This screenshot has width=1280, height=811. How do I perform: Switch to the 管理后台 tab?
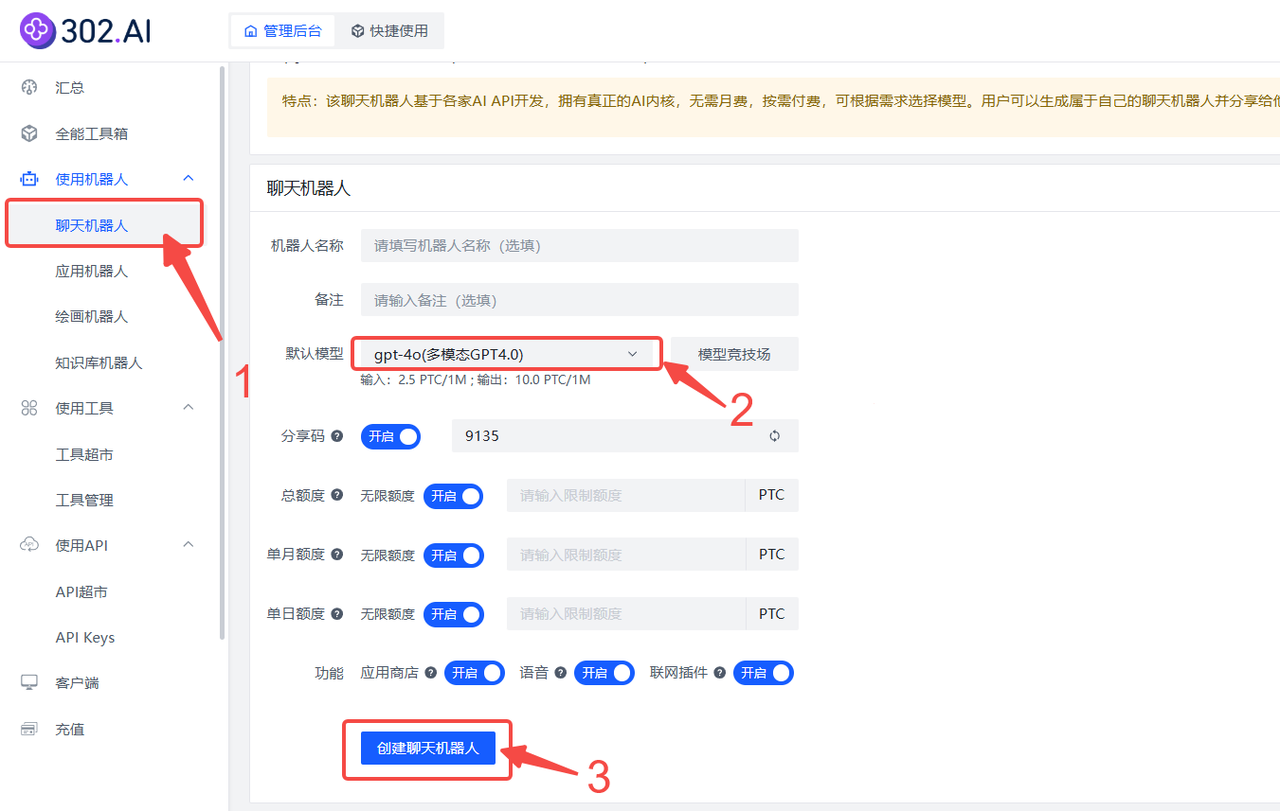(x=283, y=31)
